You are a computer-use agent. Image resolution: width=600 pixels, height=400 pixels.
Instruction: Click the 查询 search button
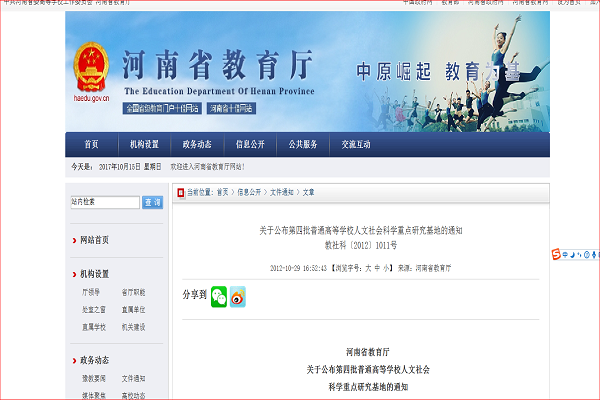tap(152, 202)
